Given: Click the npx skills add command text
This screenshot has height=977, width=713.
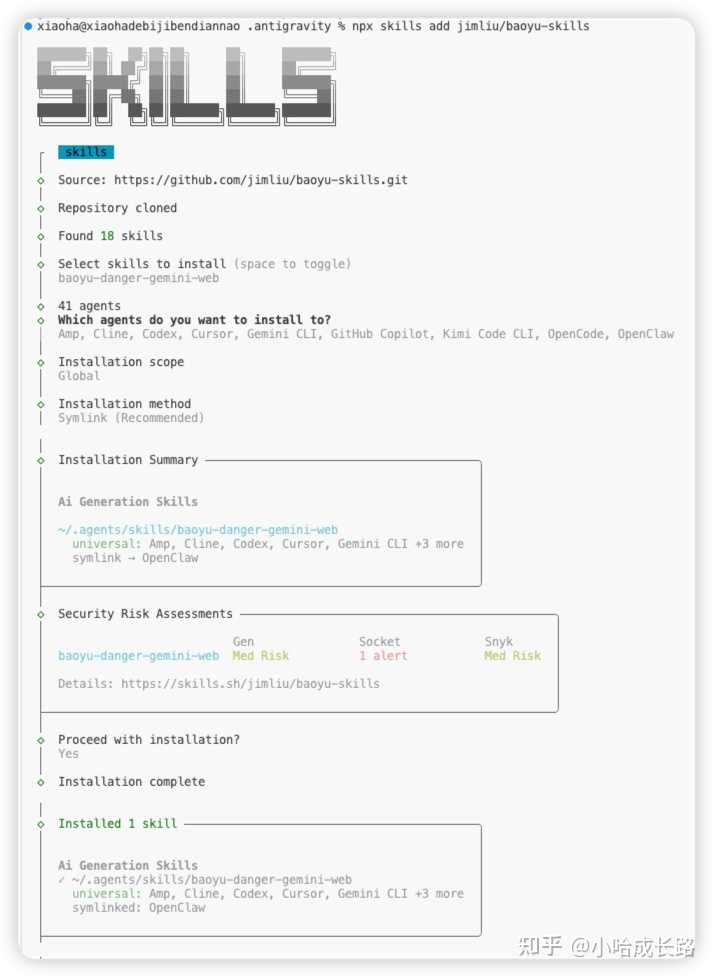Looking at the screenshot, I should pos(470,26).
